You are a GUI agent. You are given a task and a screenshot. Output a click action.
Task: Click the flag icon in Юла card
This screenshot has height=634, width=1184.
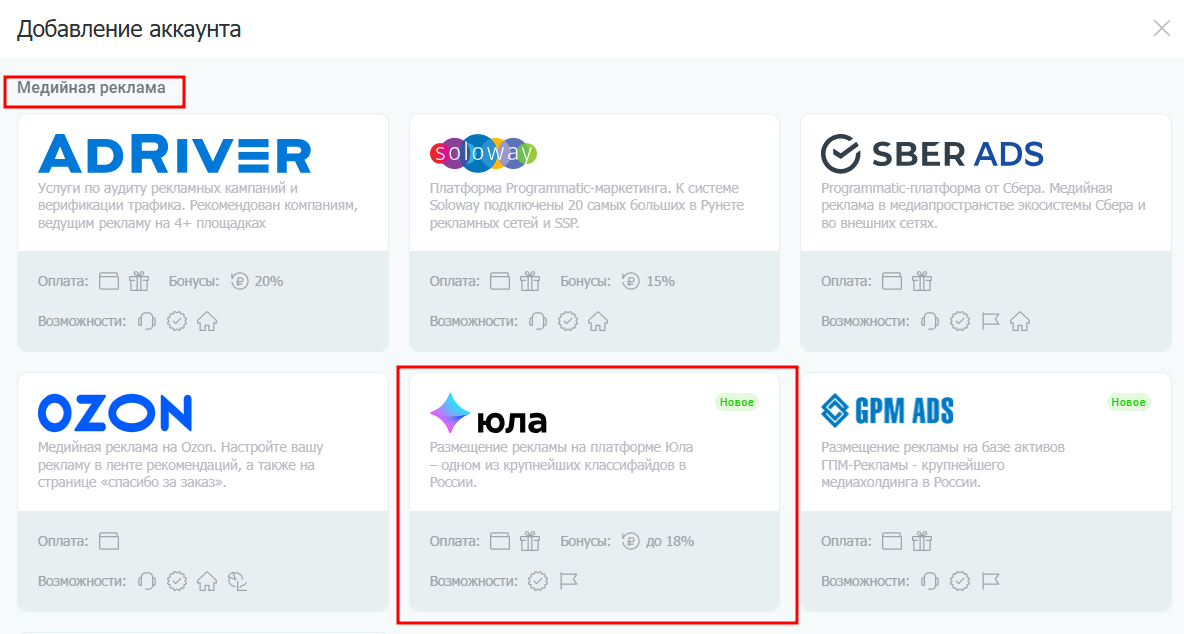coord(568,581)
